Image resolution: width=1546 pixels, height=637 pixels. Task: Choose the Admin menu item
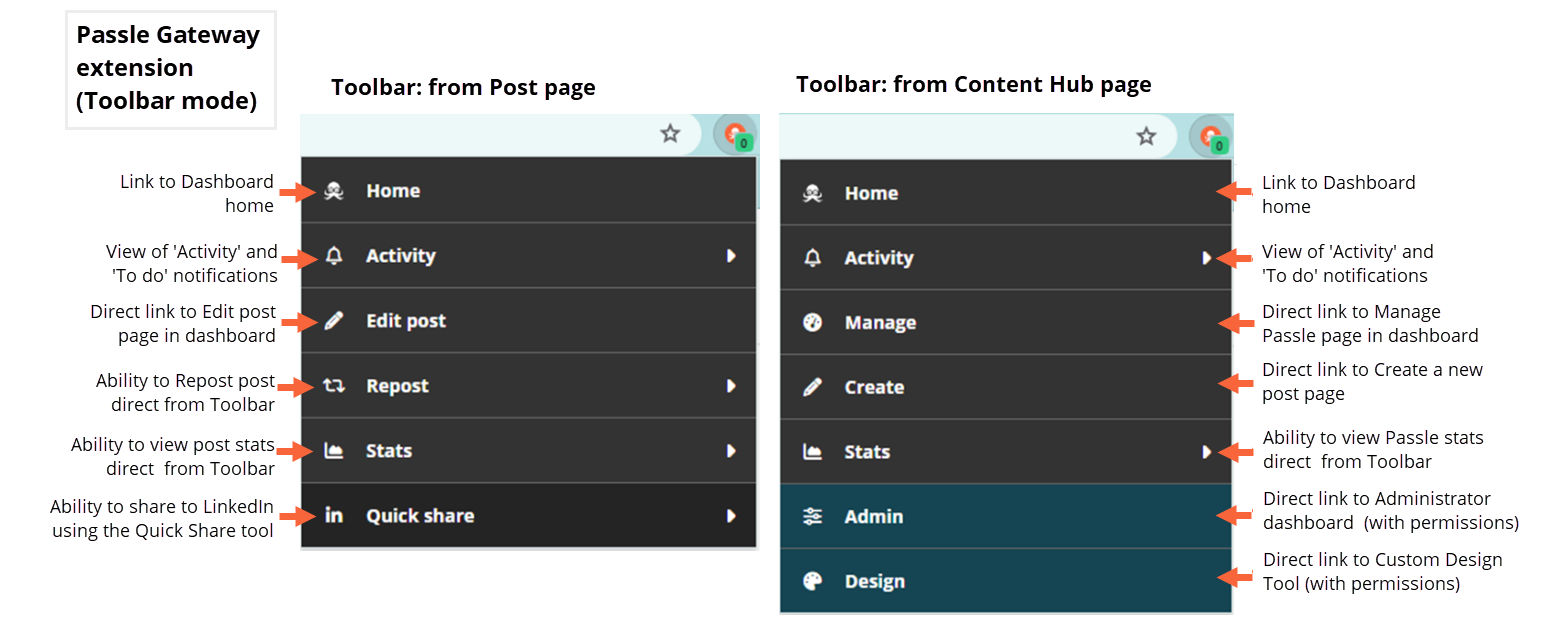[1006, 517]
